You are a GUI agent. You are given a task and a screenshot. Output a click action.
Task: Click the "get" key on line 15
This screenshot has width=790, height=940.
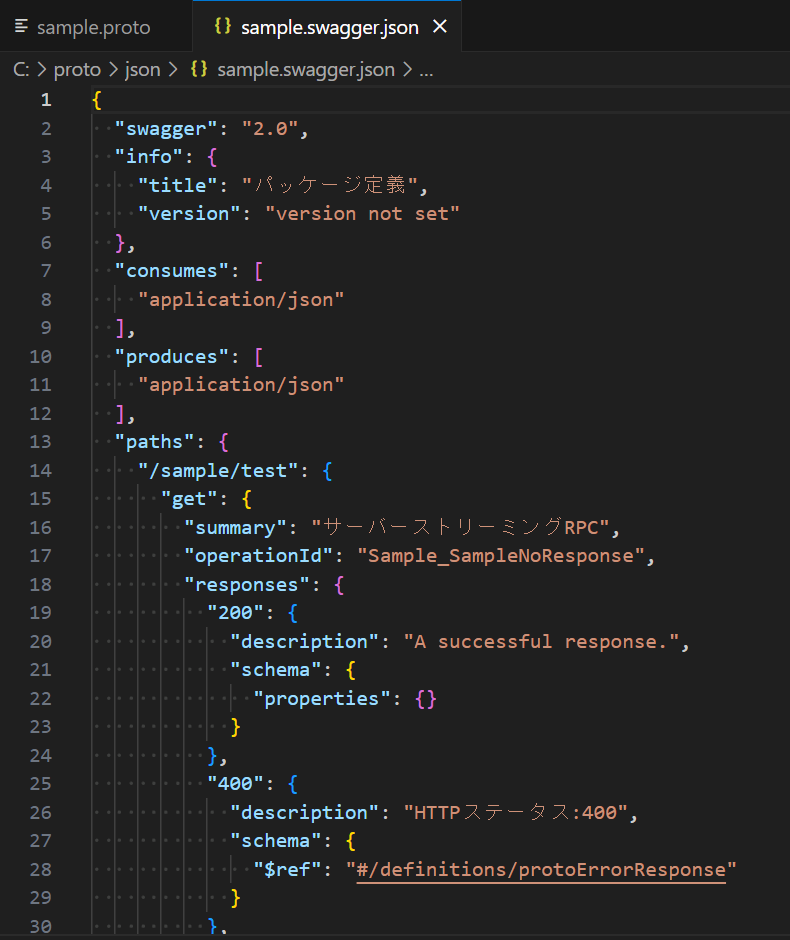[189, 499]
